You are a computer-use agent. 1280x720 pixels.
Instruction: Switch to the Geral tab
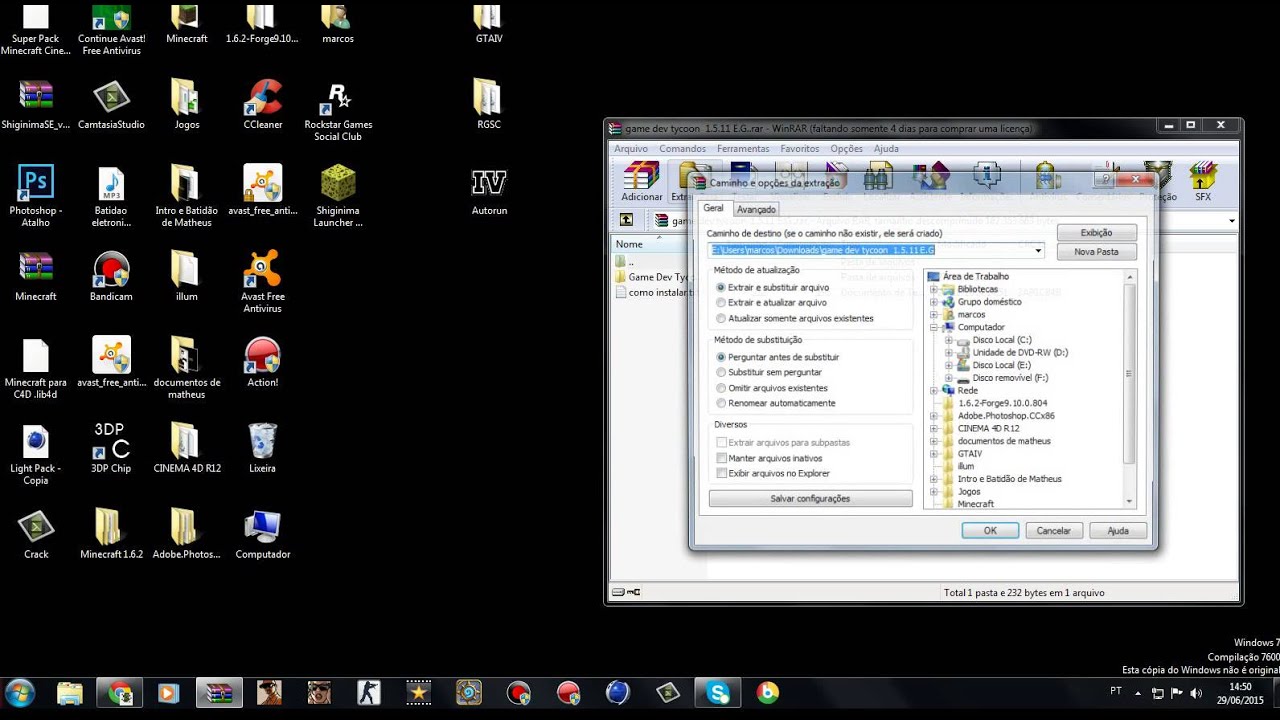pyautogui.click(x=714, y=208)
